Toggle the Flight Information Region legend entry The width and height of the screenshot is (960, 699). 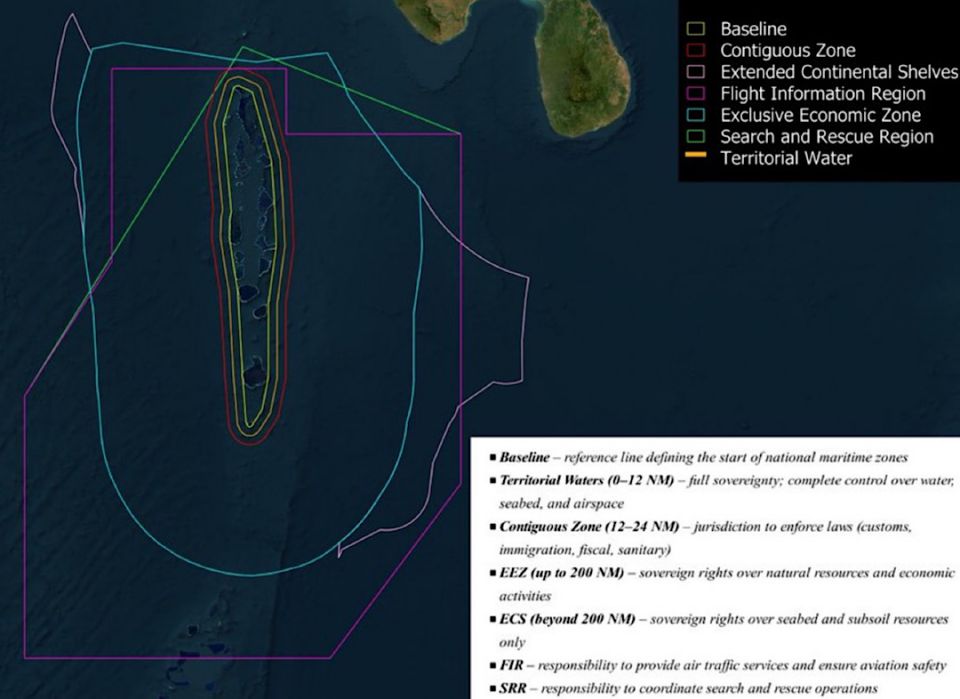790,93
